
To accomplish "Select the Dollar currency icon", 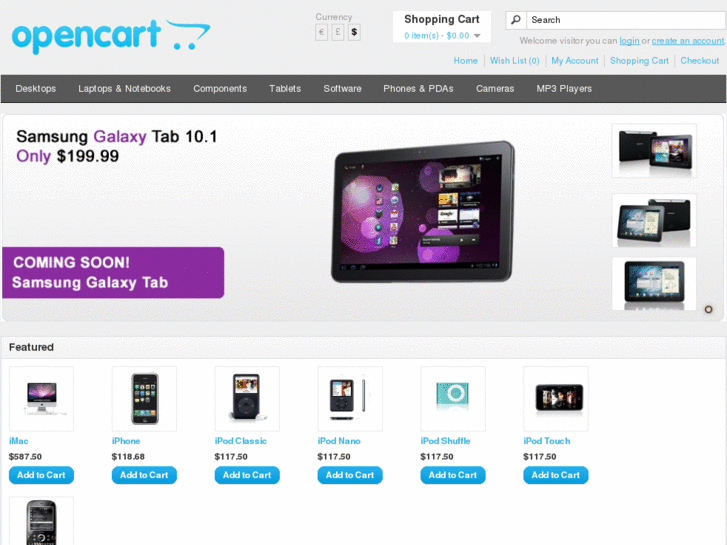I will [x=354, y=32].
